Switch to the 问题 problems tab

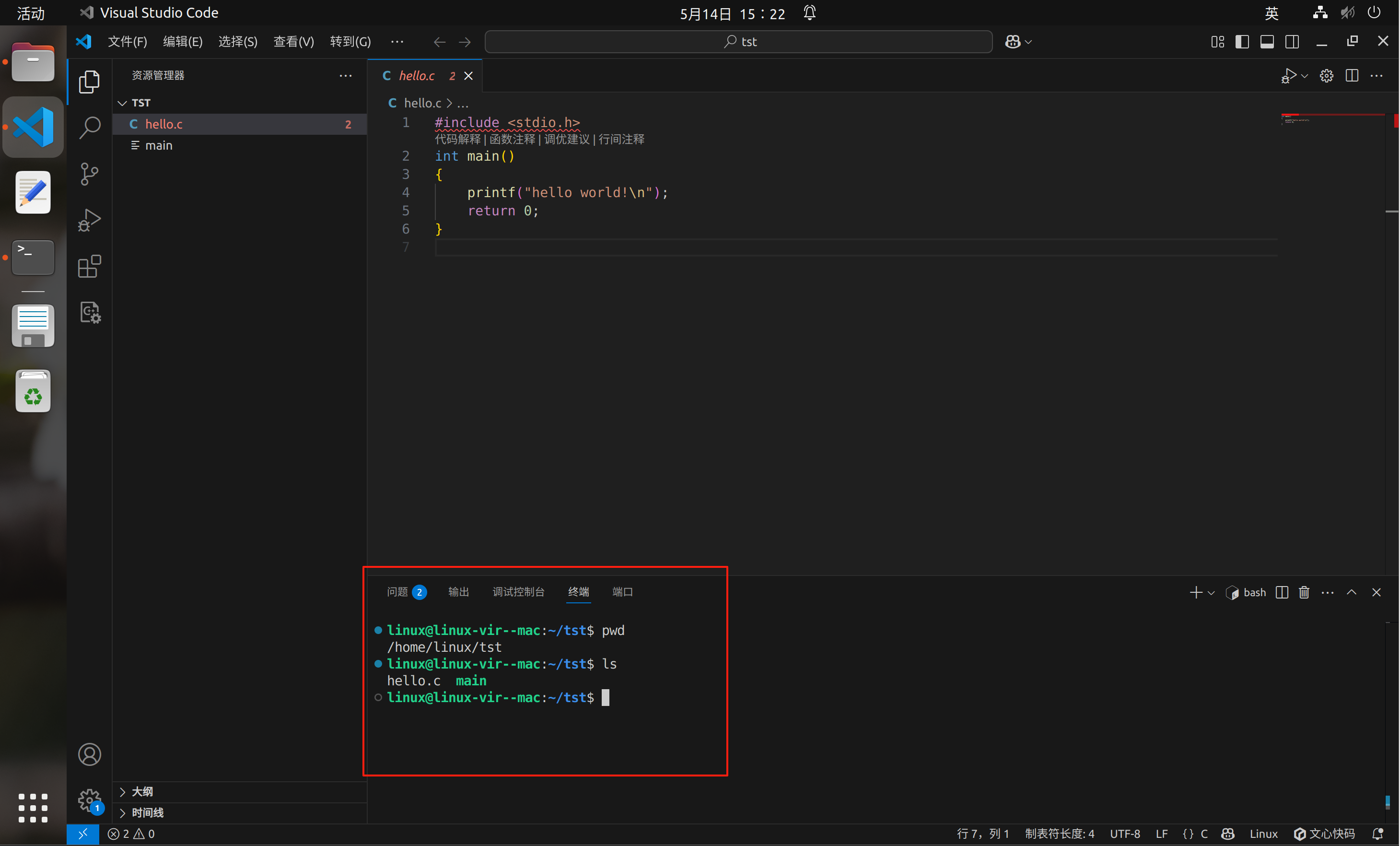tap(397, 592)
